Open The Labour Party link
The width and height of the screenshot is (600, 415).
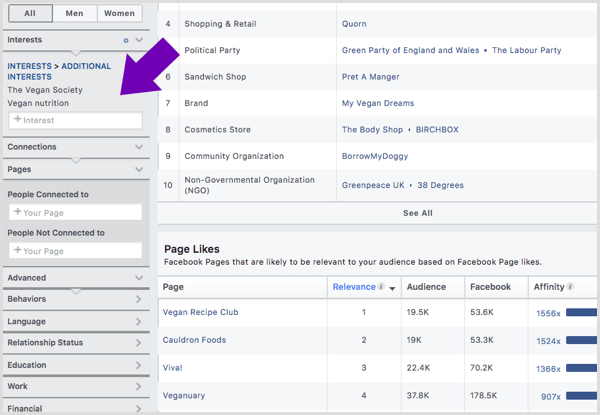click(527, 50)
